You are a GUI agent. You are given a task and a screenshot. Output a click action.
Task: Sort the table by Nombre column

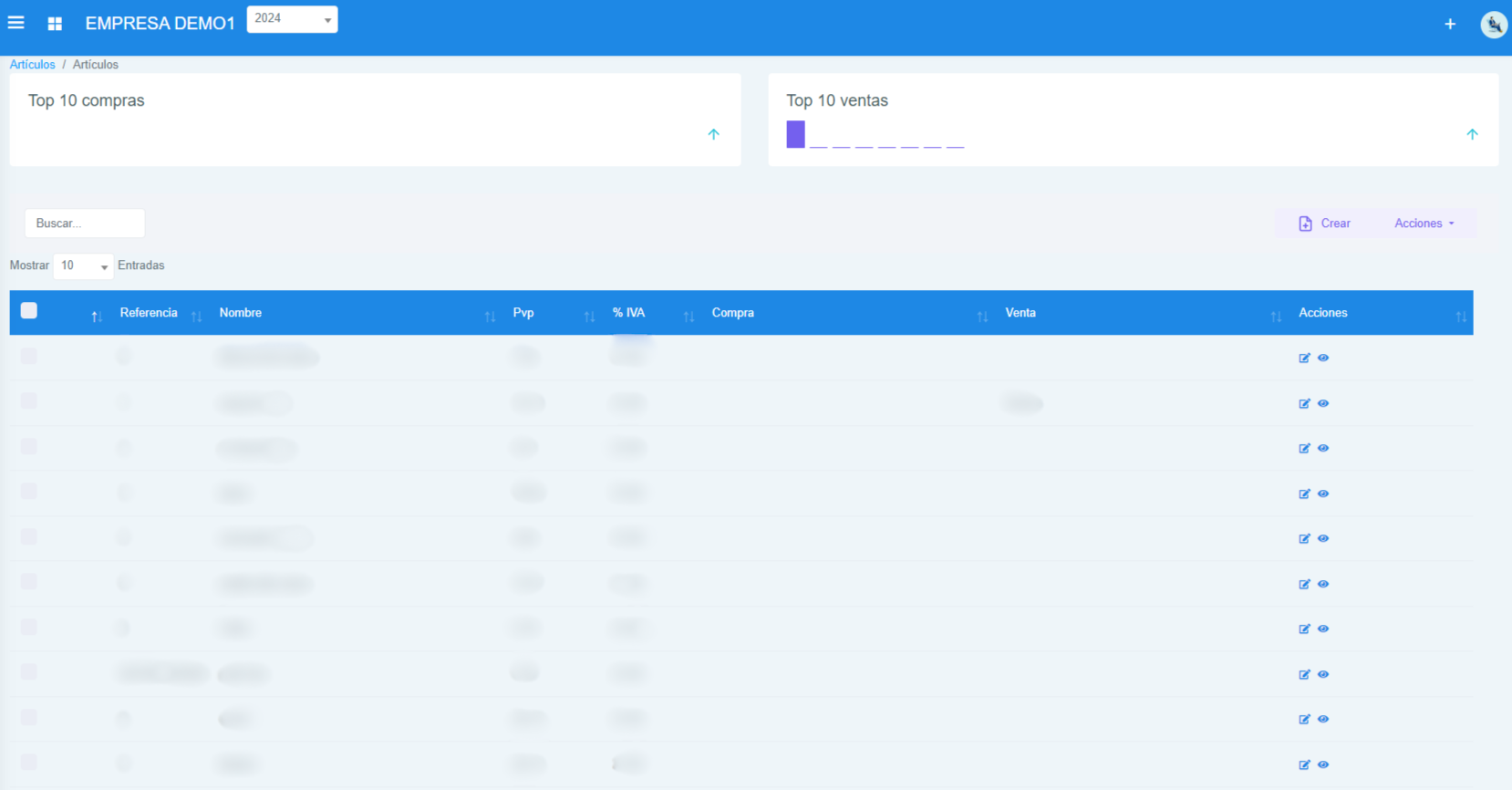(241, 313)
